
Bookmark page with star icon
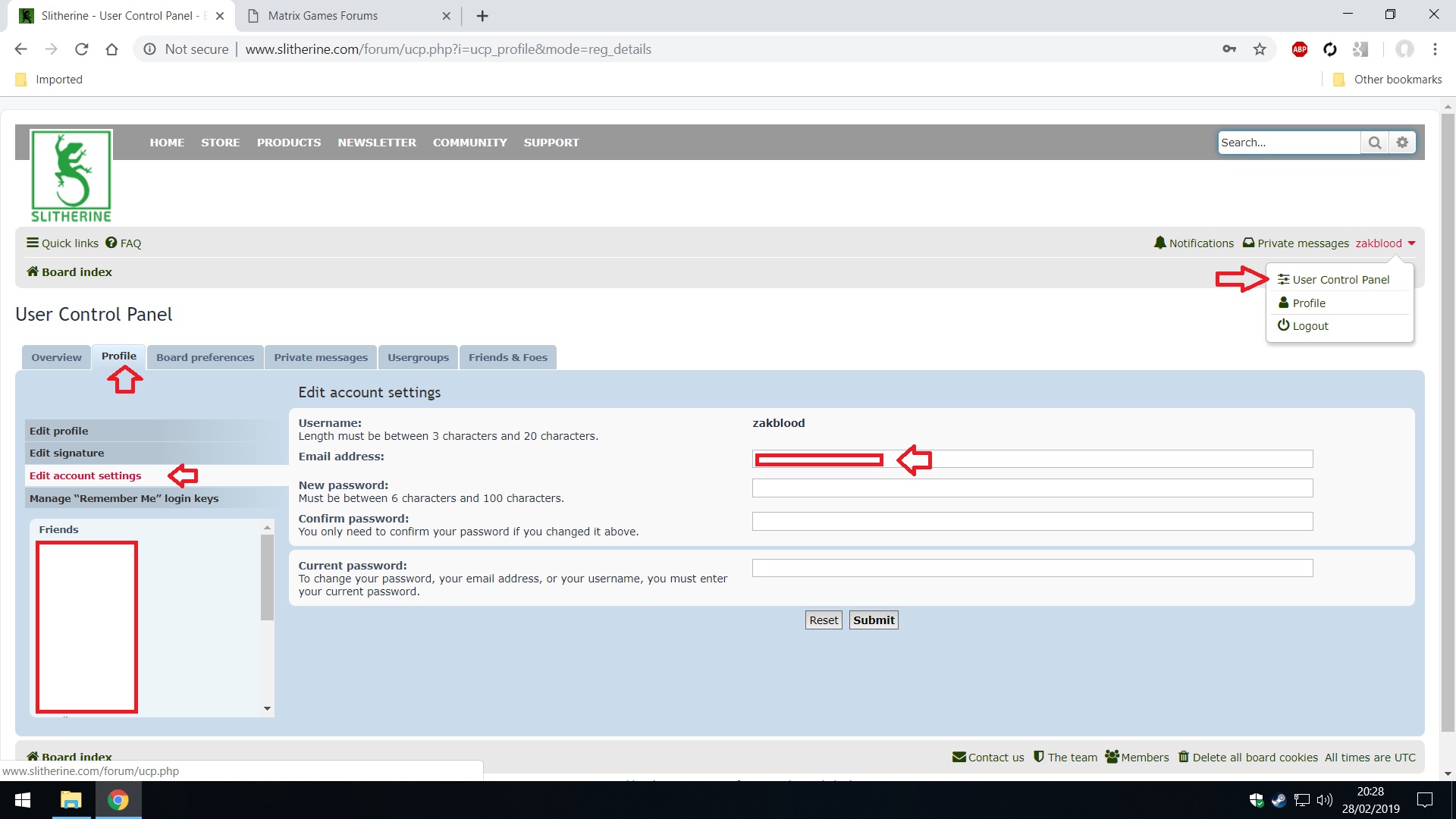1260,49
